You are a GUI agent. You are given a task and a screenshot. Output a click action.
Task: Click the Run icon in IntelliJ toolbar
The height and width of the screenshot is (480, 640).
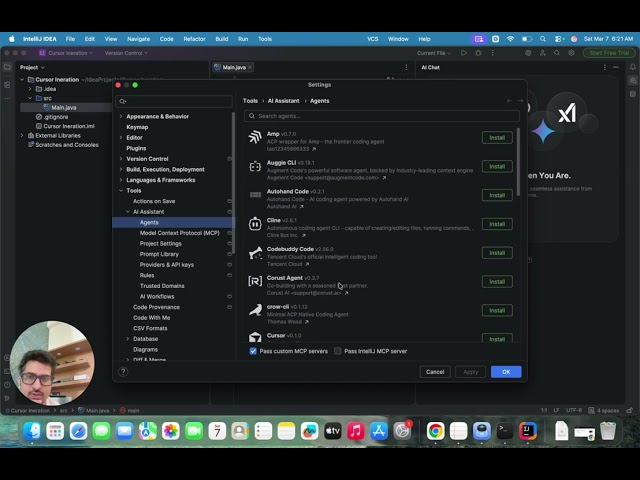464,53
